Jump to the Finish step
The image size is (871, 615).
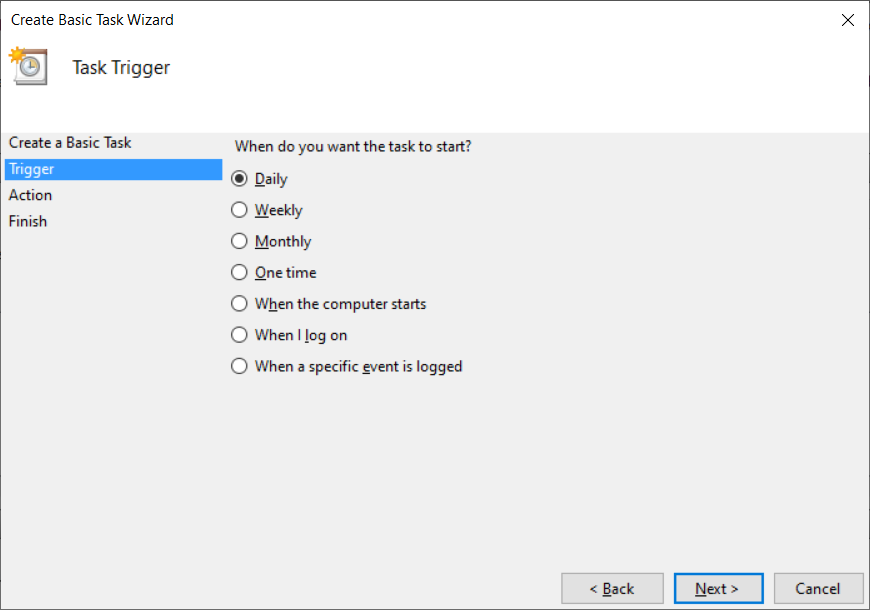28,221
